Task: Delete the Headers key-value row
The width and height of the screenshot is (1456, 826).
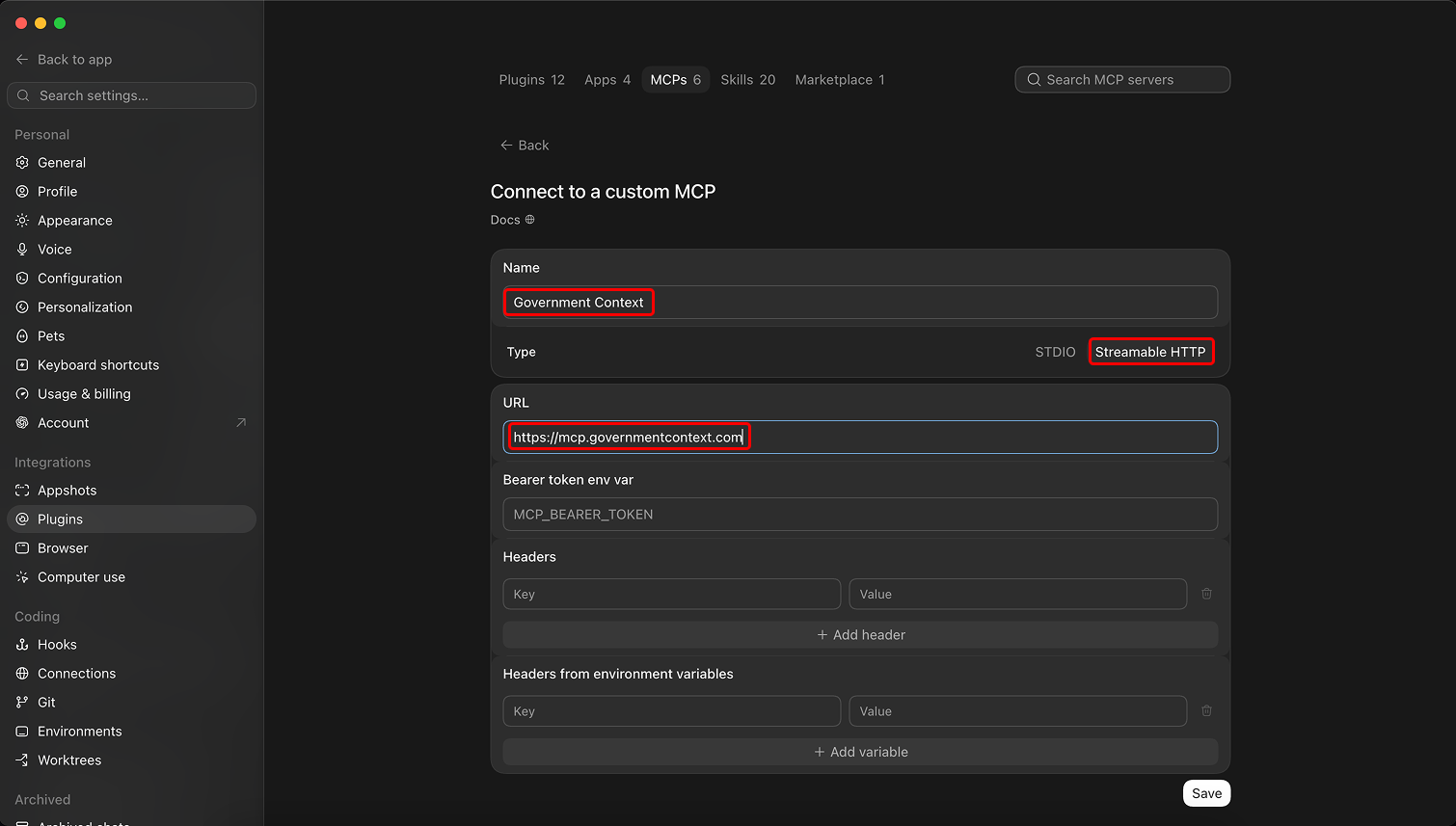Action: [1206, 594]
